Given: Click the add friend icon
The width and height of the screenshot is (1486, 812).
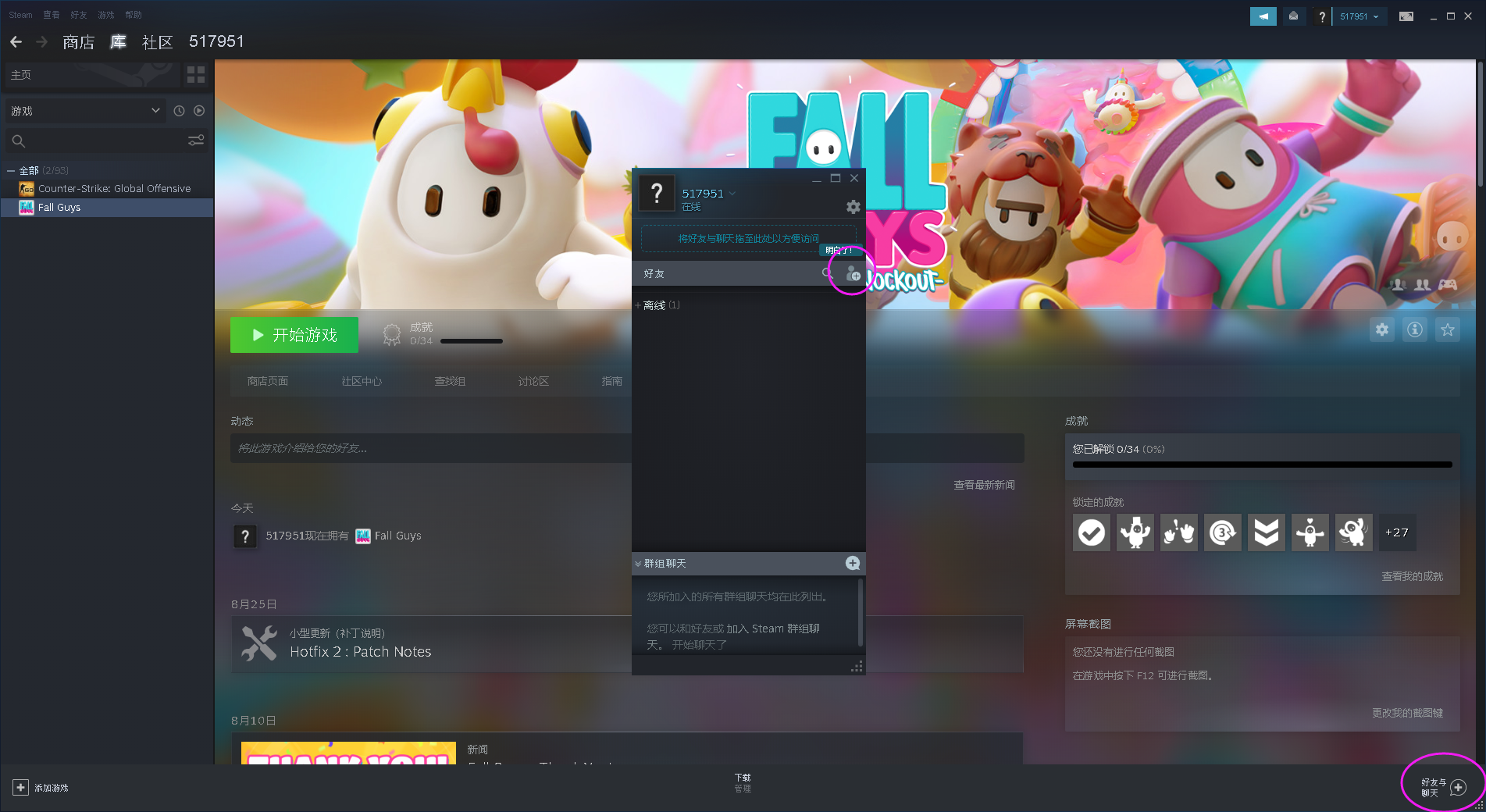Looking at the screenshot, I should coord(853,274).
